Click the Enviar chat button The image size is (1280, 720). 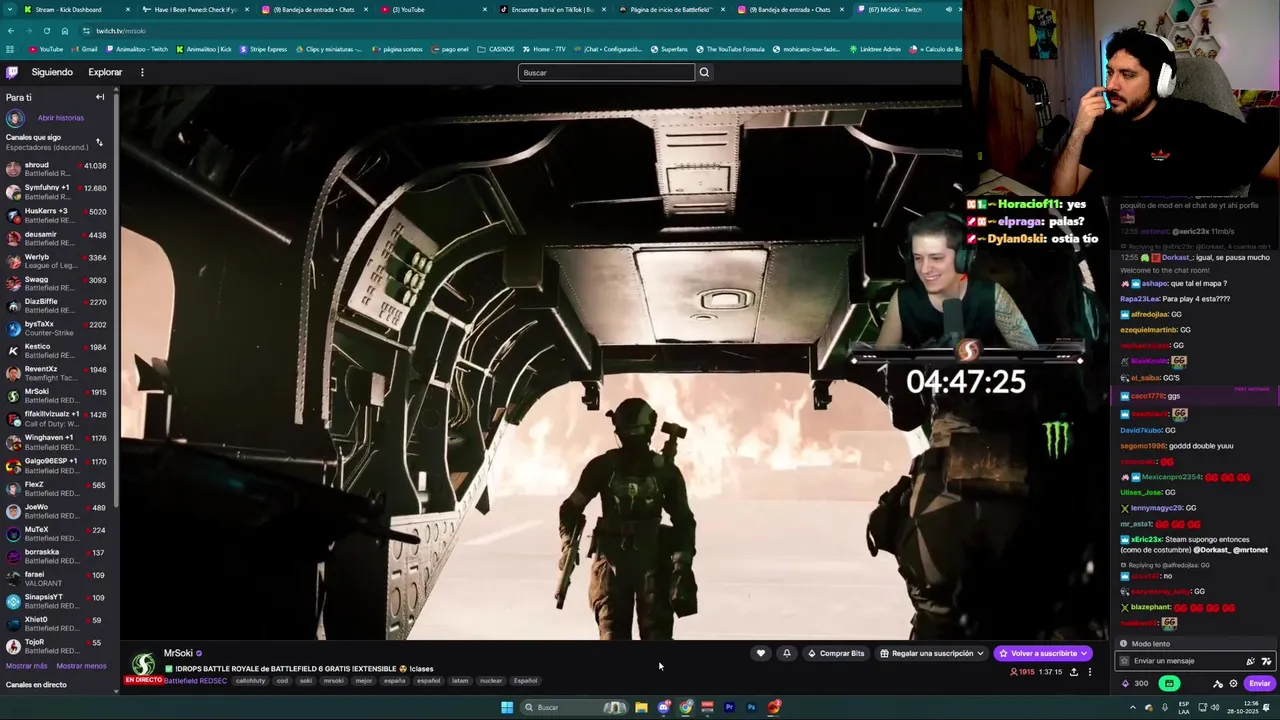tap(1259, 684)
